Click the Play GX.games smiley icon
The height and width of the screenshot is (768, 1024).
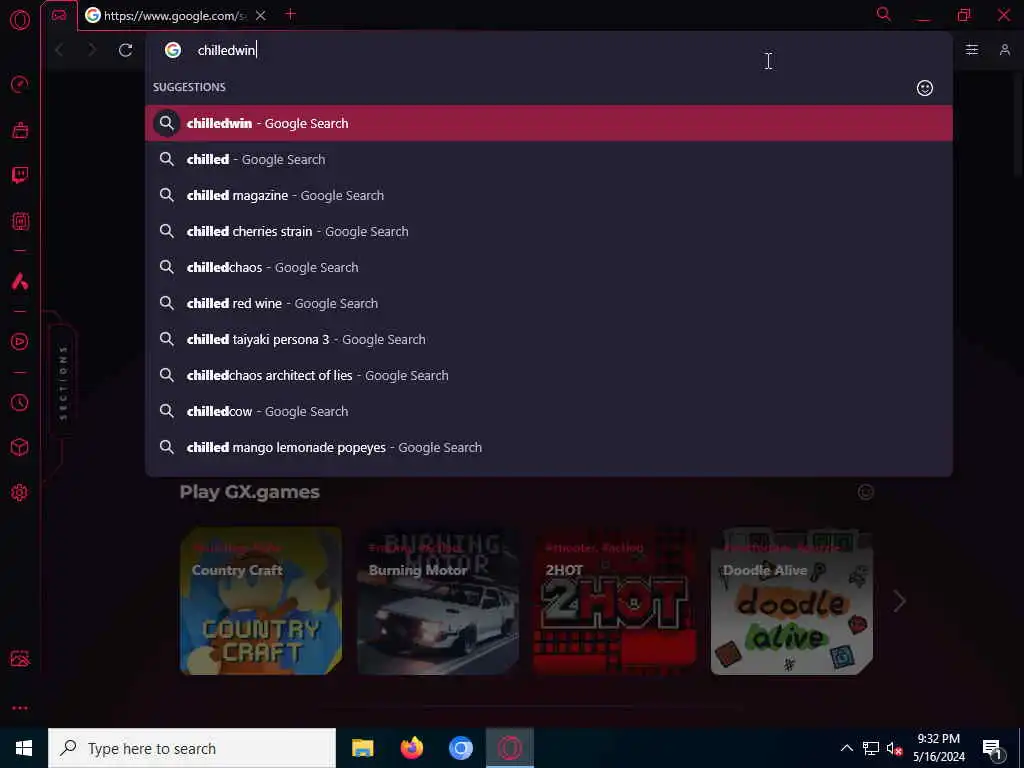pyautogui.click(x=865, y=492)
